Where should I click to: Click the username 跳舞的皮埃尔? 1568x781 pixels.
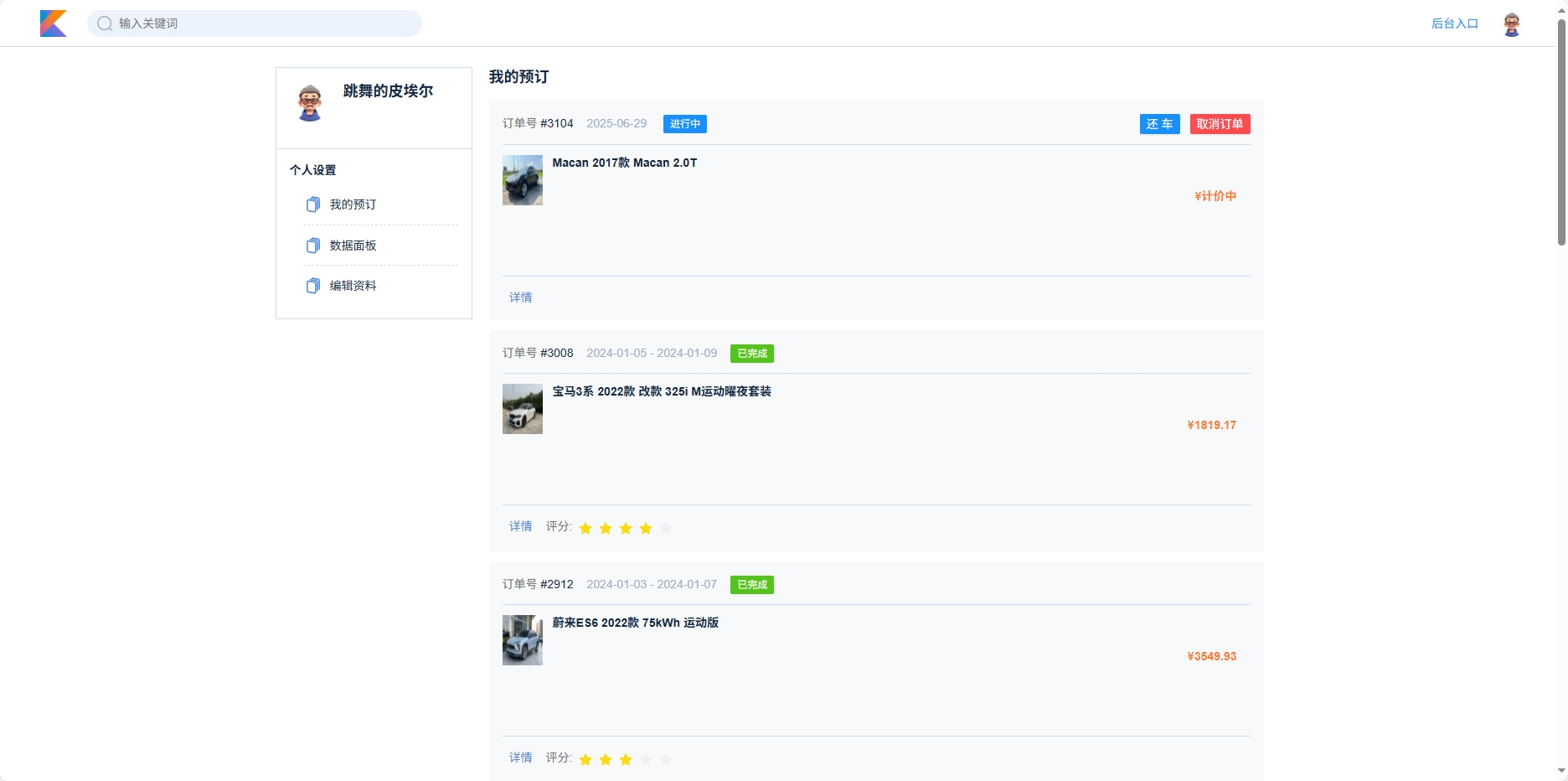point(388,91)
